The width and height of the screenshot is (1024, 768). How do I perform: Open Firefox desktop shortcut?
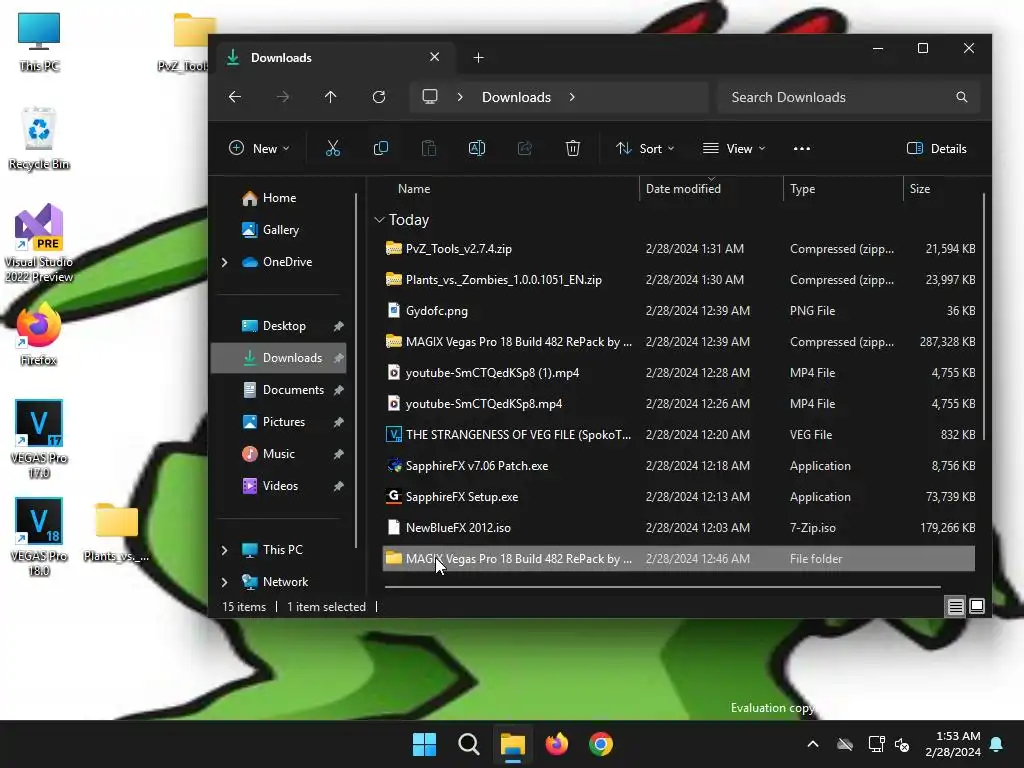[x=39, y=334]
